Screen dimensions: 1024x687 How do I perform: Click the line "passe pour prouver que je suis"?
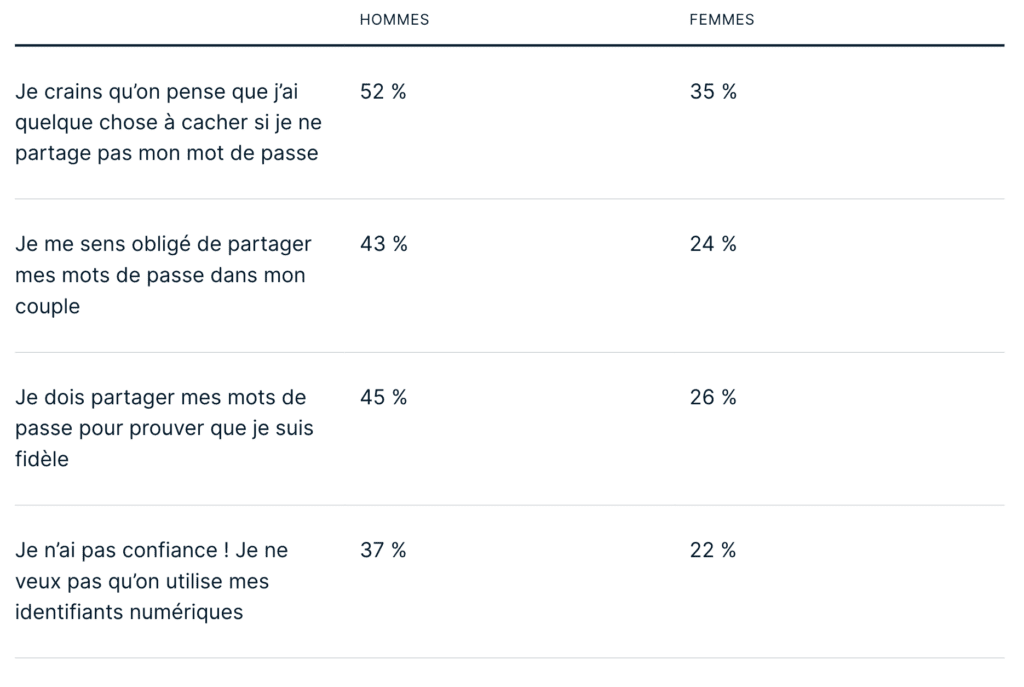coord(164,429)
